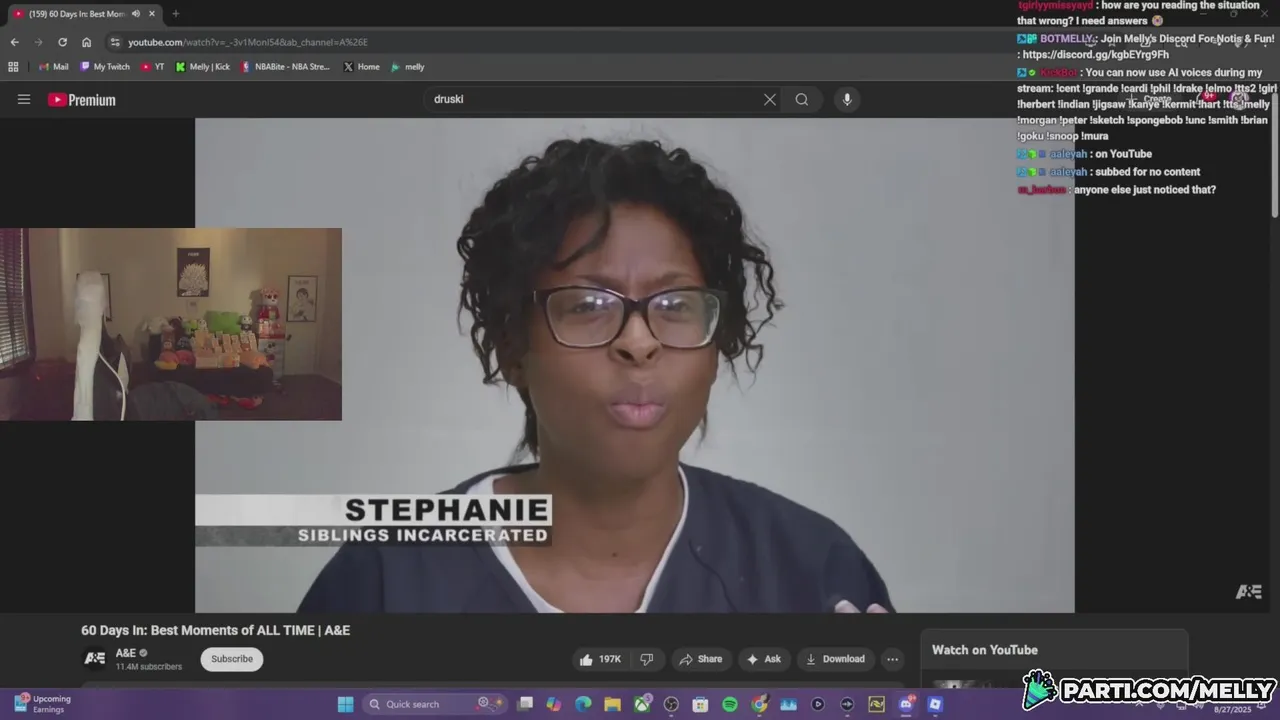Clear the druski search text
The image size is (1280, 720).
click(x=770, y=99)
